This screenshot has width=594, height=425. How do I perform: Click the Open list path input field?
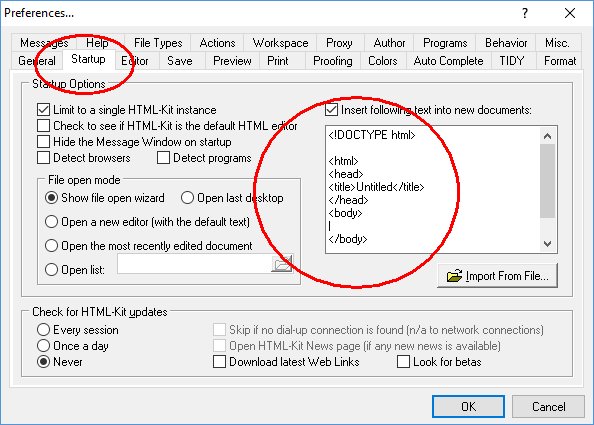point(194,264)
